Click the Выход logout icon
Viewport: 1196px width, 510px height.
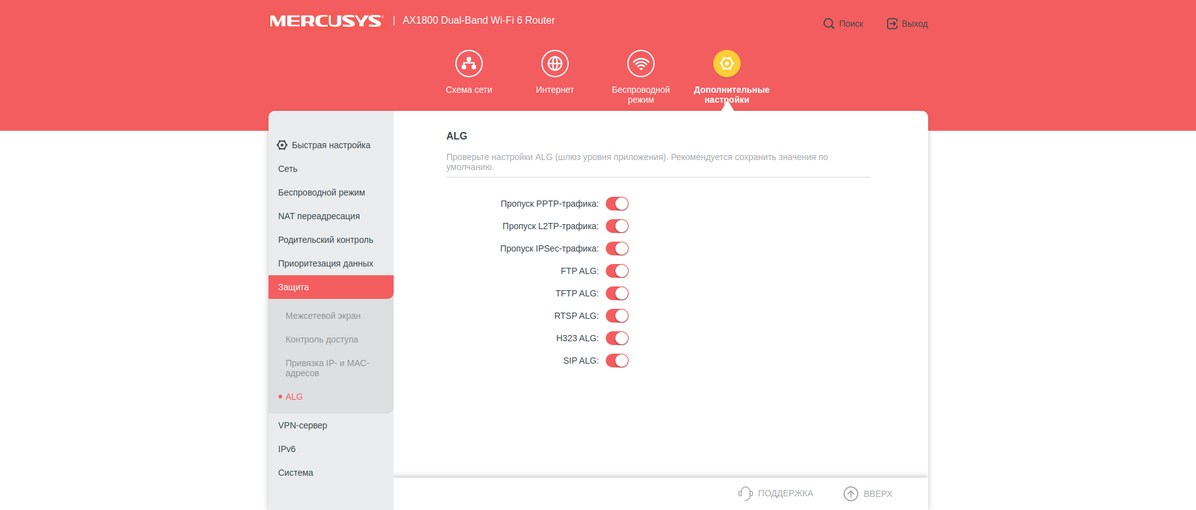tap(892, 23)
